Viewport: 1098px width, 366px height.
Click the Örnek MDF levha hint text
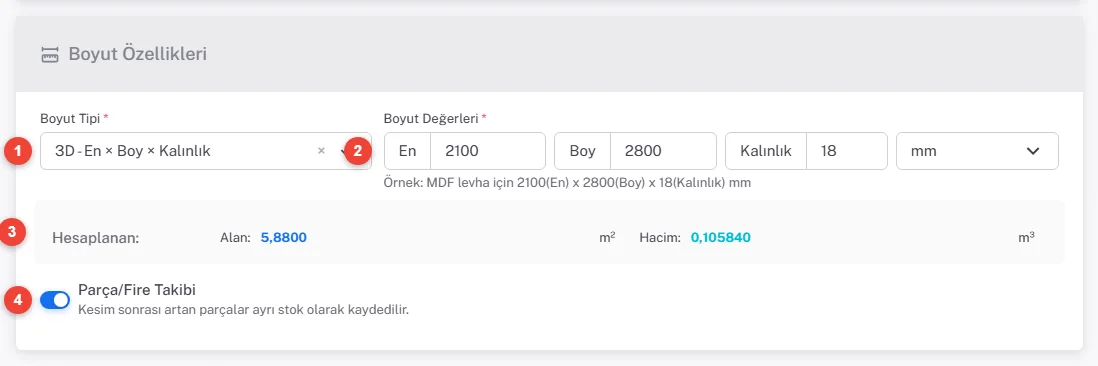pos(568,183)
